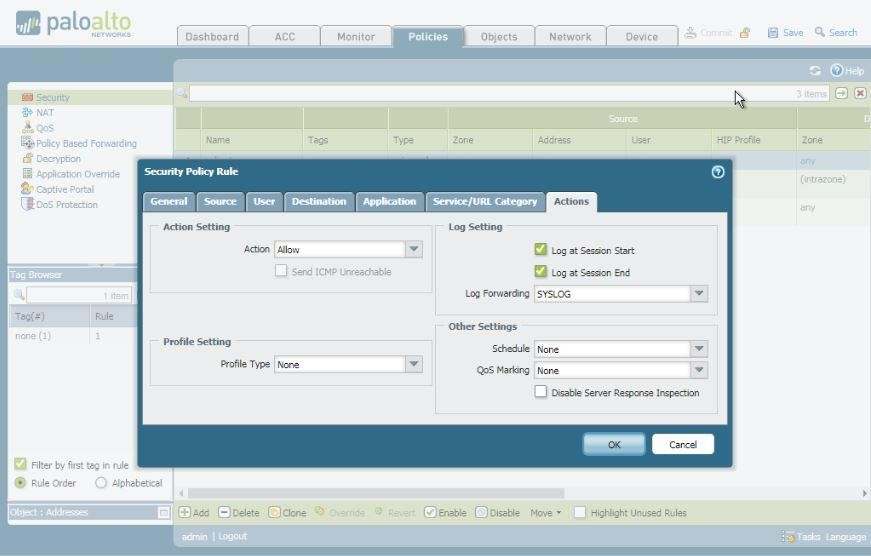Open Tasks from the status bar
The height and width of the screenshot is (556, 871).
[x=789, y=537]
